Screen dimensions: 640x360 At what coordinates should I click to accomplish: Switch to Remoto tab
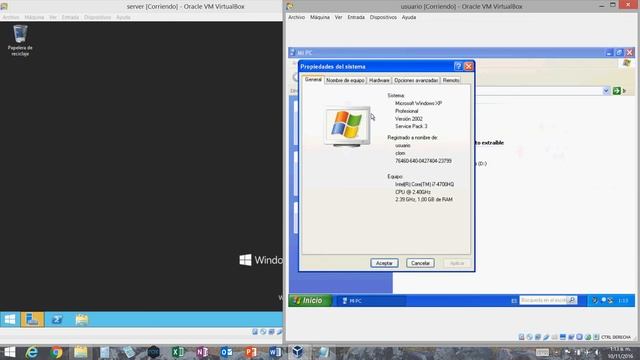tap(451, 80)
